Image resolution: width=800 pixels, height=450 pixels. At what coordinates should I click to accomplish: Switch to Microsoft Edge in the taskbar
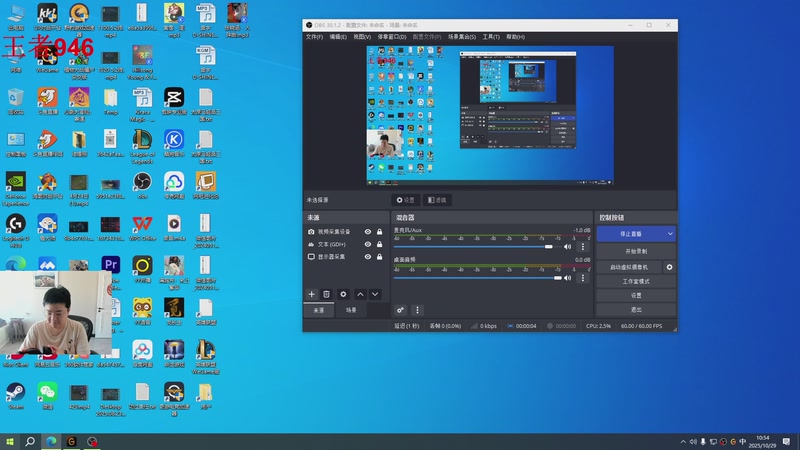pyautogui.click(x=51, y=441)
